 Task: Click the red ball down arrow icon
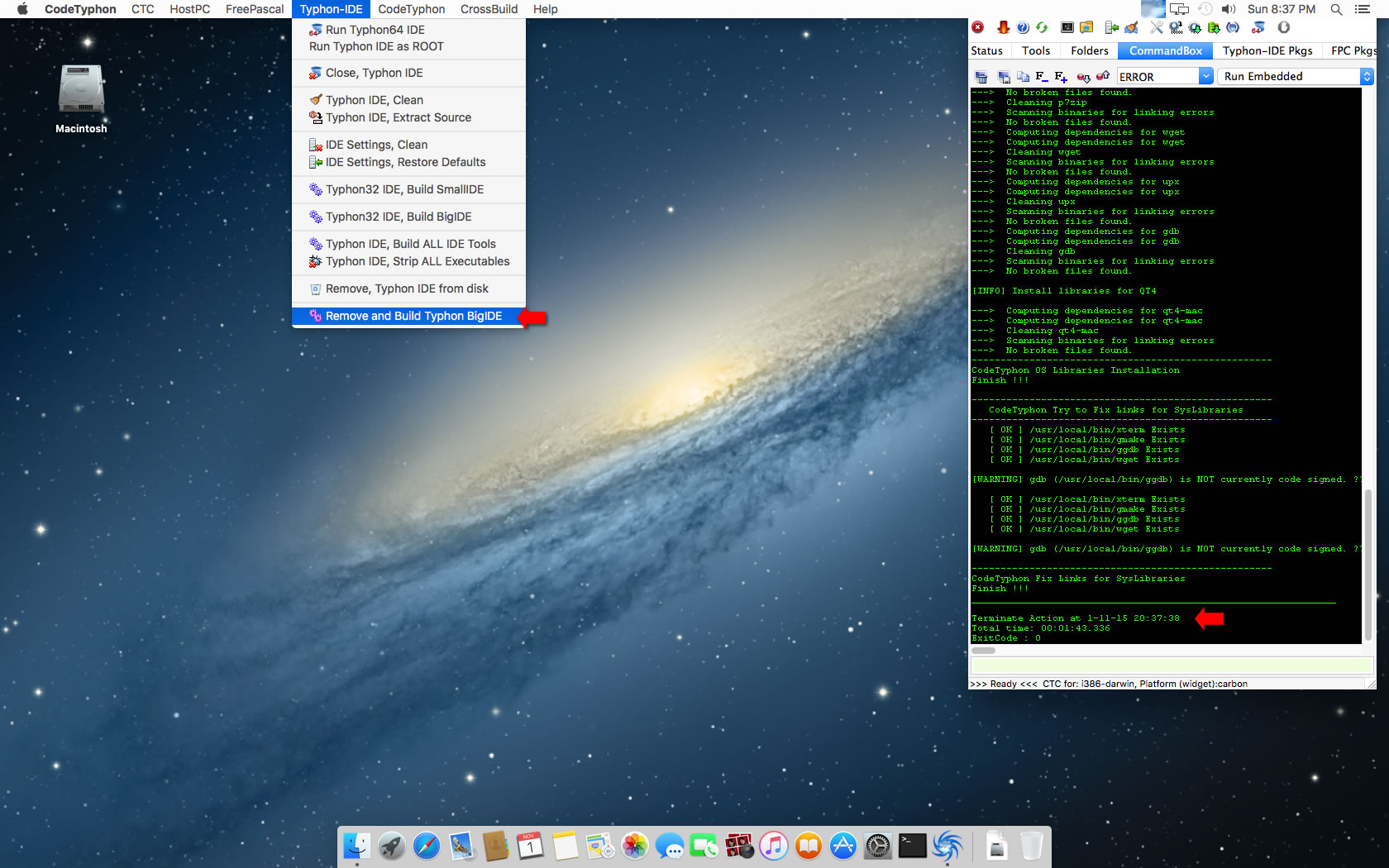(x=1083, y=77)
